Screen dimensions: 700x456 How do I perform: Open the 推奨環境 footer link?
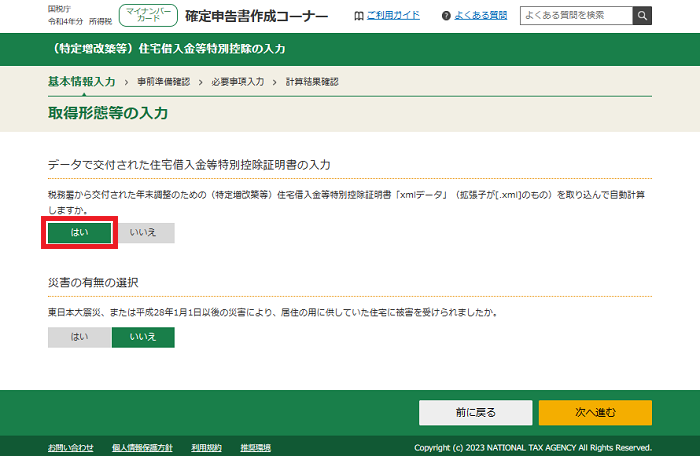254,447
